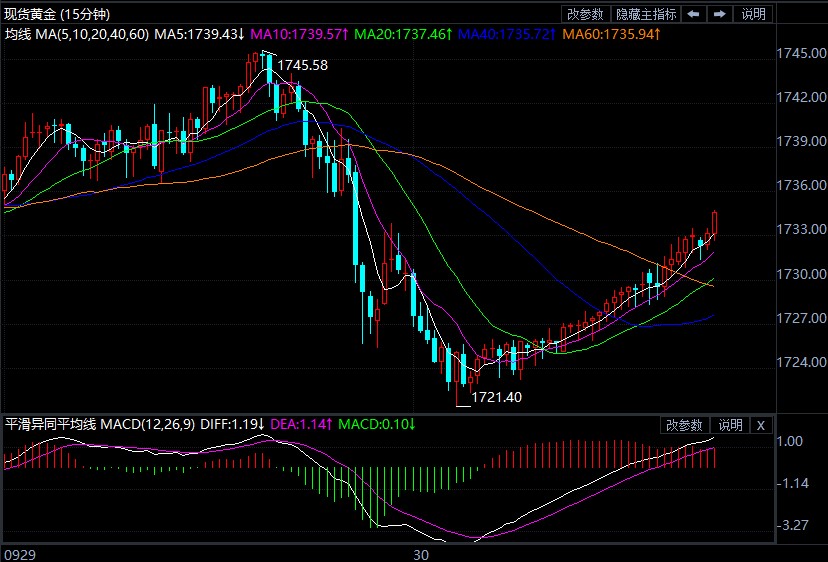Click the 1745.00 price axis label
Screen dimensions: 828x562
click(801, 53)
